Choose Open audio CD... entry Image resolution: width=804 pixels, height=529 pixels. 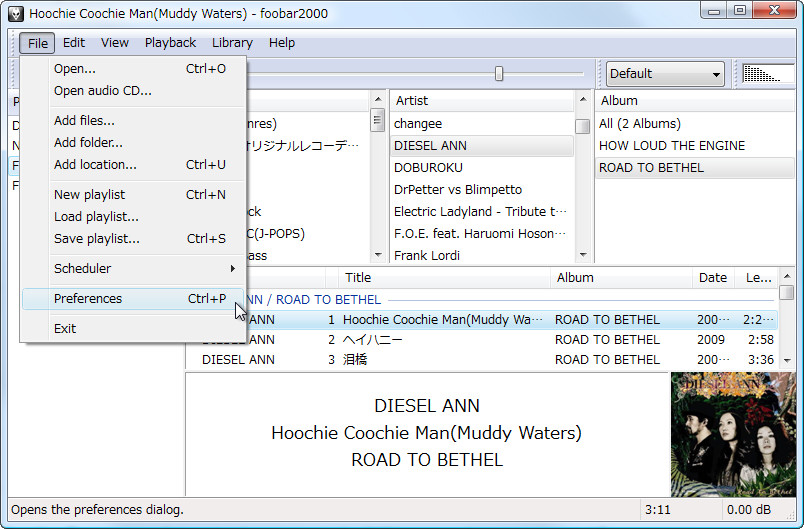pos(133,91)
